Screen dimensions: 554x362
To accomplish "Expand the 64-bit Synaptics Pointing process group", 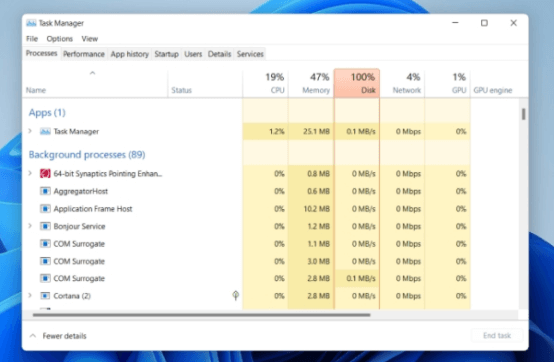I will click(x=30, y=173).
